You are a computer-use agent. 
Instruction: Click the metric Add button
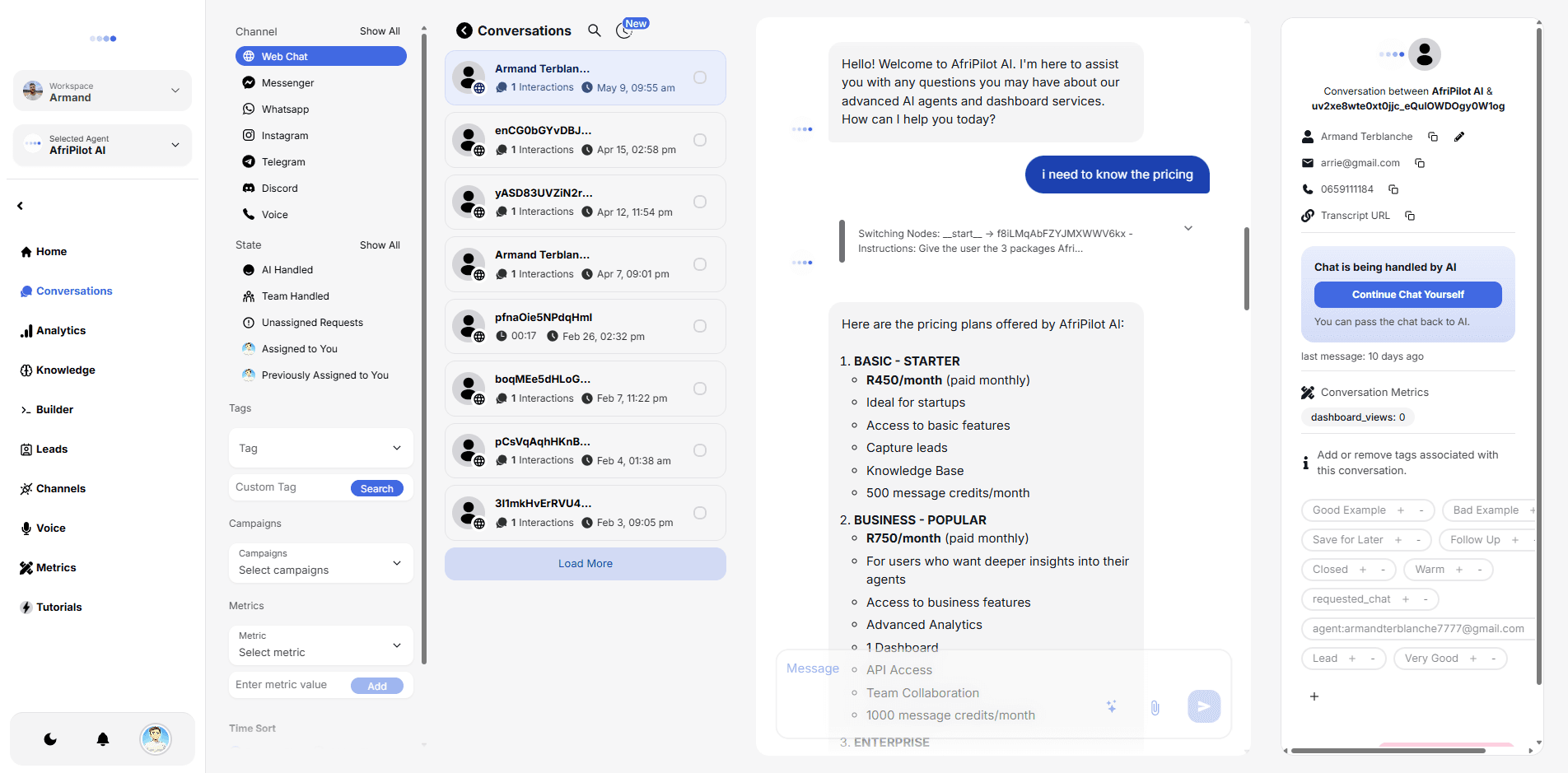tap(377, 686)
